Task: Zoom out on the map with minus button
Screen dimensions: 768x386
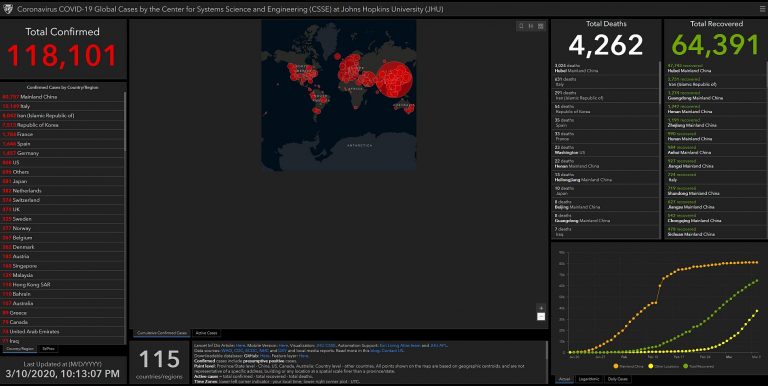Action: tap(541, 316)
